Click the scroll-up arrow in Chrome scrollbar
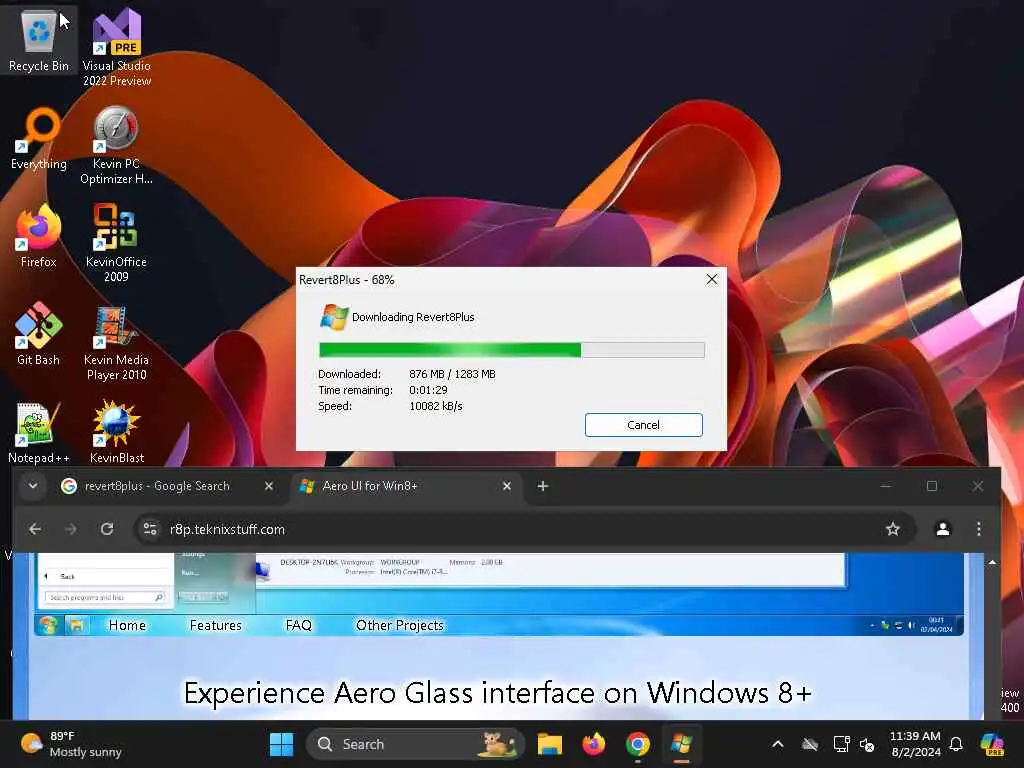The image size is (1024, 768). [x=993, y=562]
